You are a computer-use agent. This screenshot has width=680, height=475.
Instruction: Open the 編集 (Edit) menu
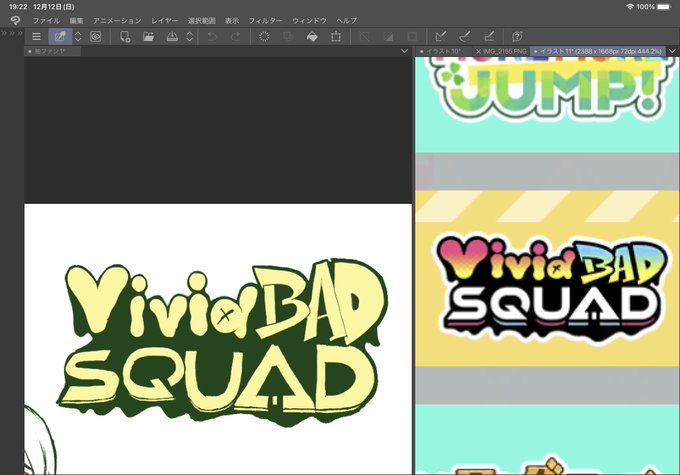(76, 20)
